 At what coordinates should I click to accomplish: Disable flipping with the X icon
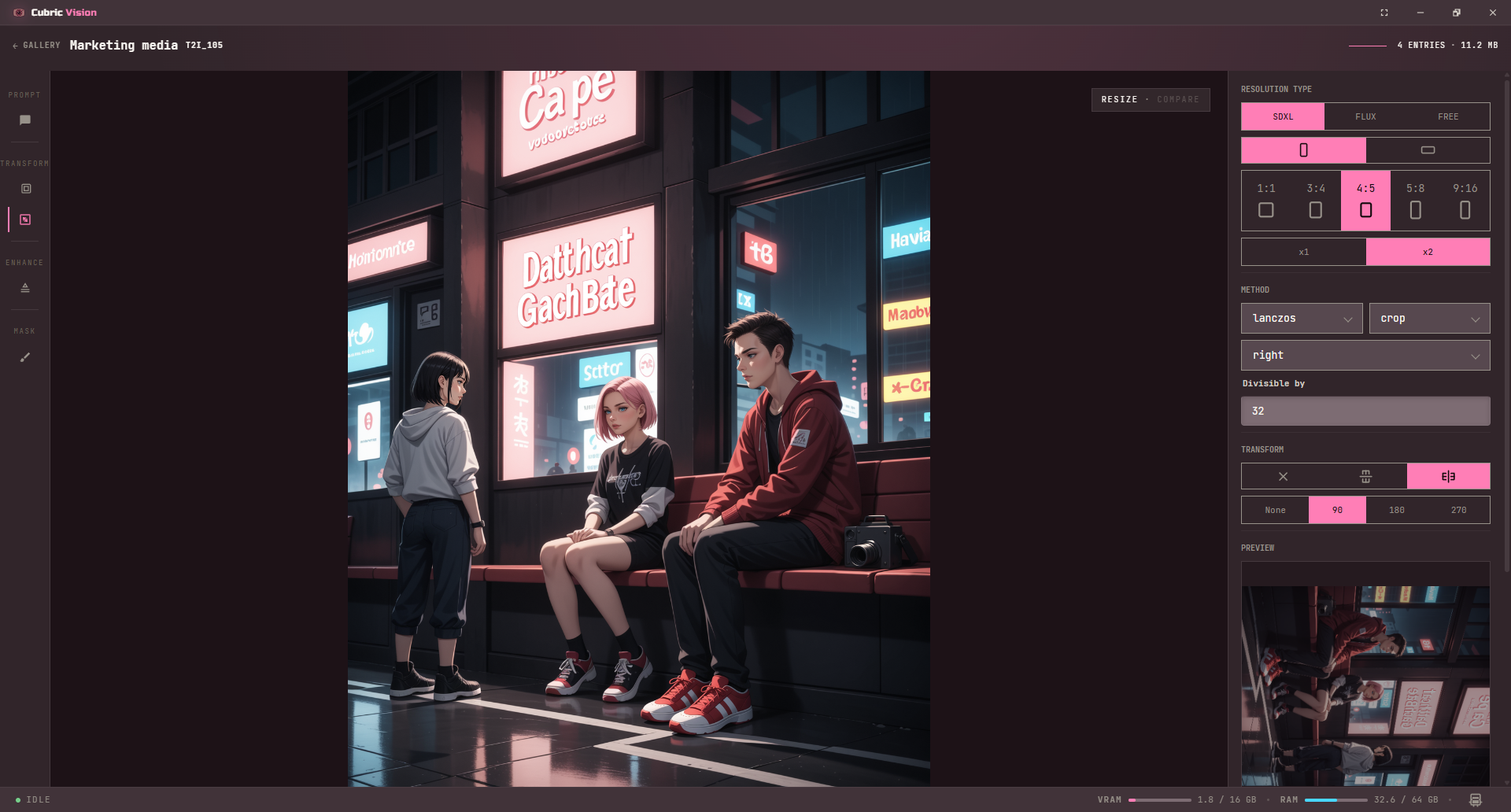[x=1283, y=477]
